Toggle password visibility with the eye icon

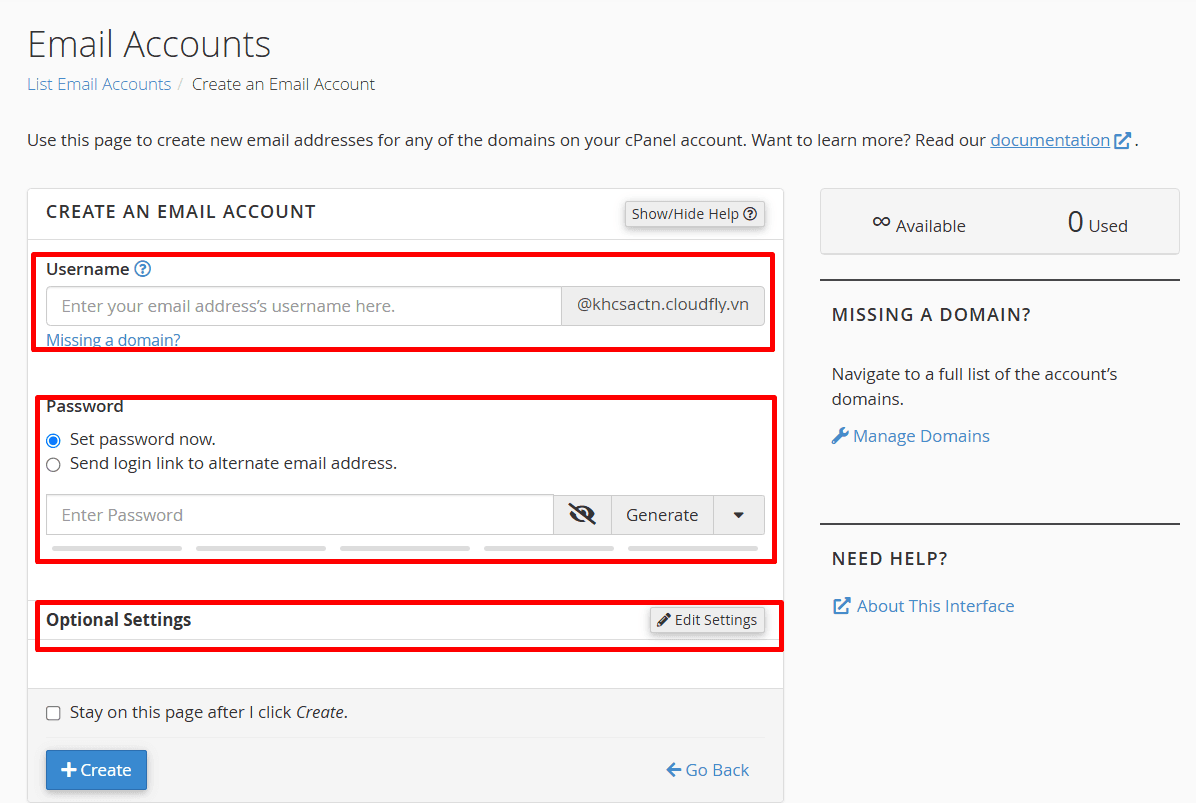coord(581,513)
